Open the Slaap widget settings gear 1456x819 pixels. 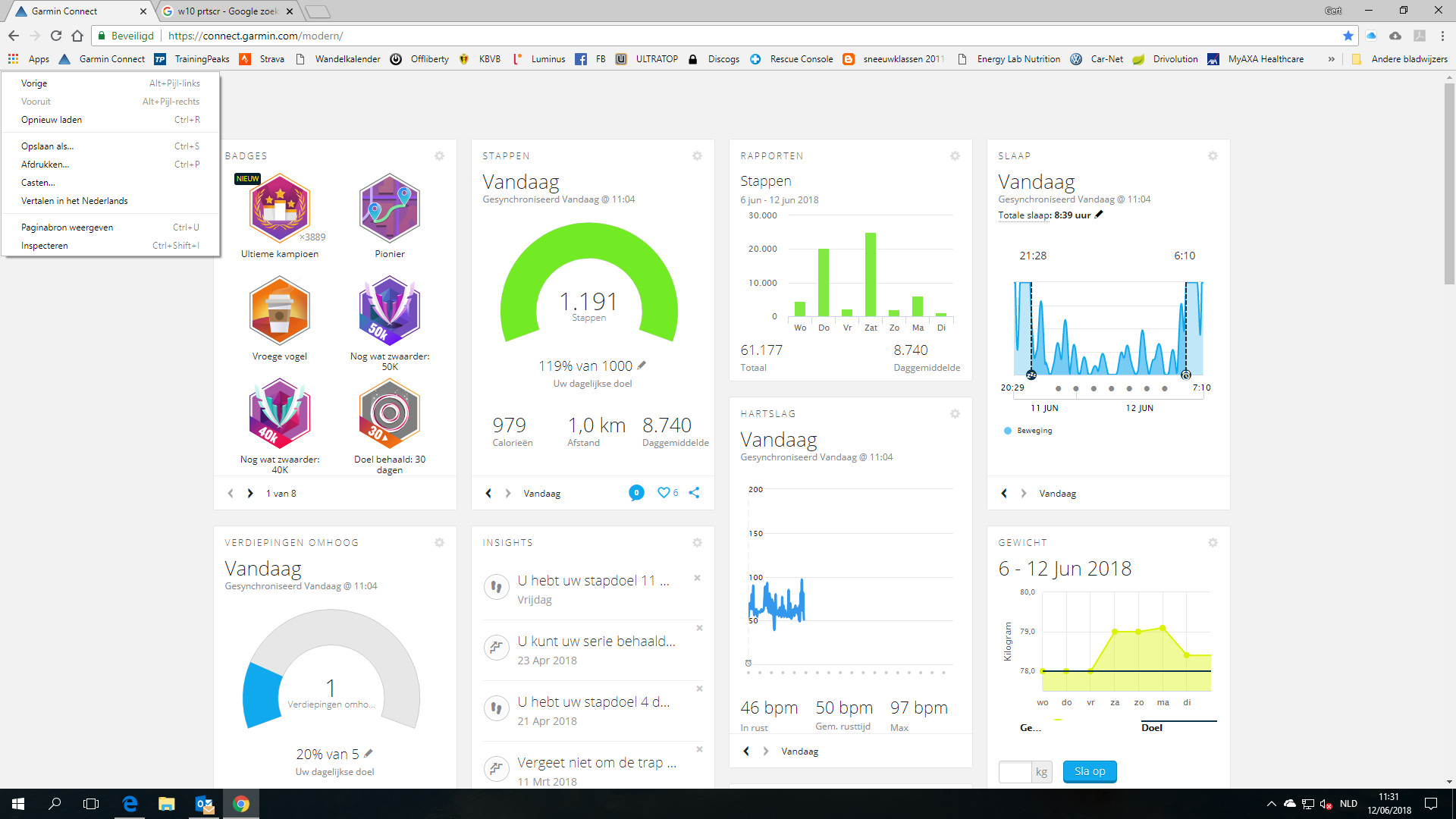point(1213,156)
